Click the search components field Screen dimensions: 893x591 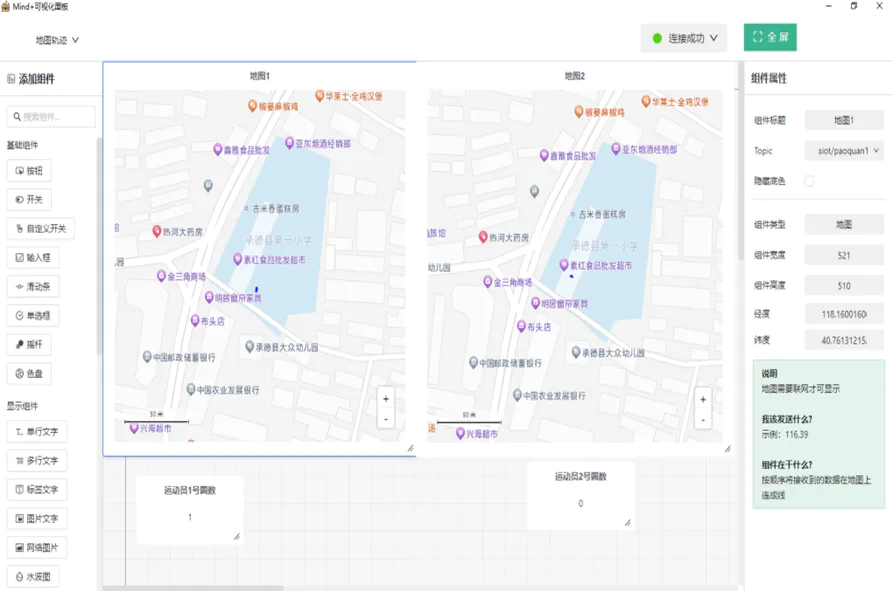pos(51,117)
